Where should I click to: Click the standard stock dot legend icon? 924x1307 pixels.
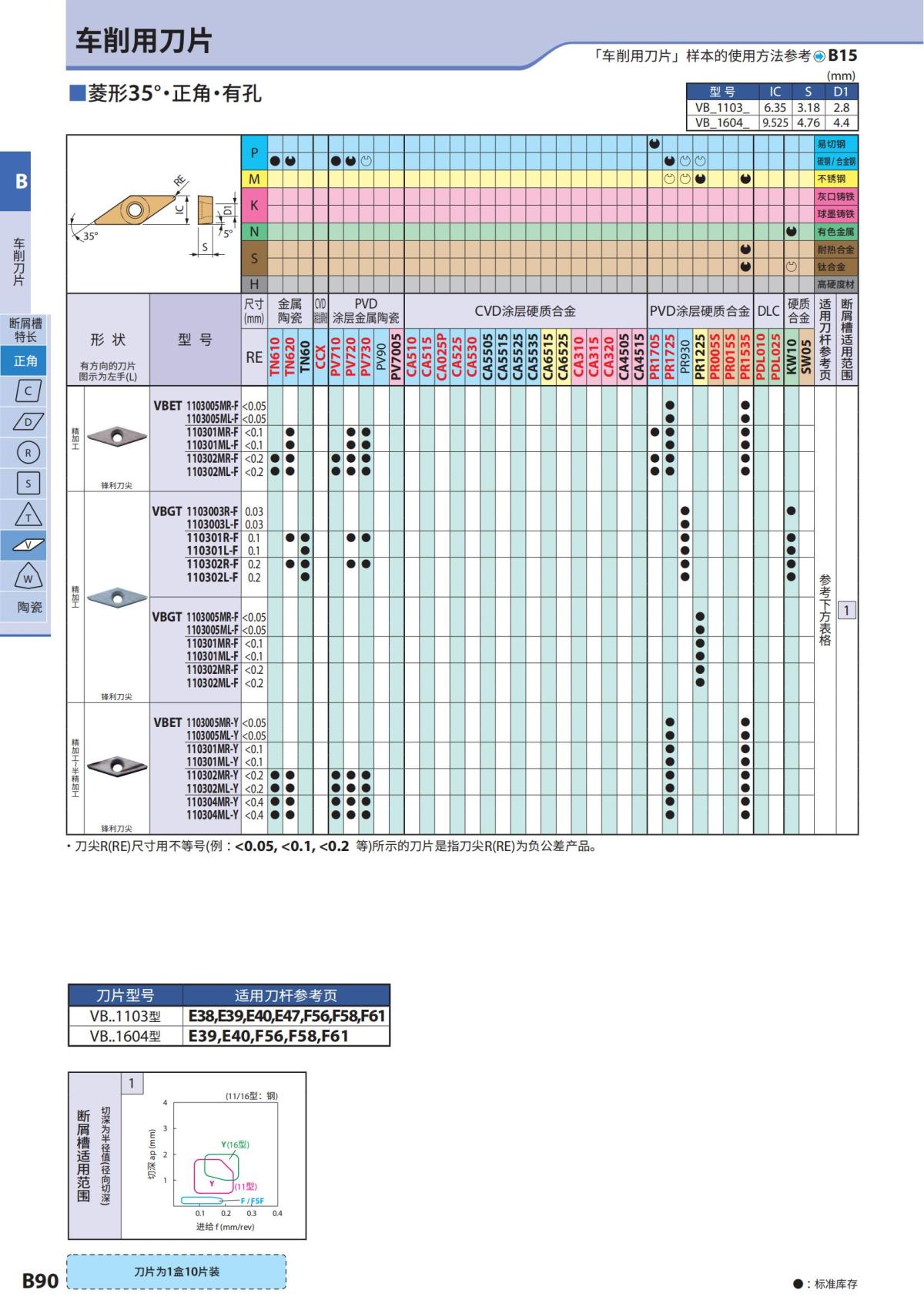[x=798, y=1284]
